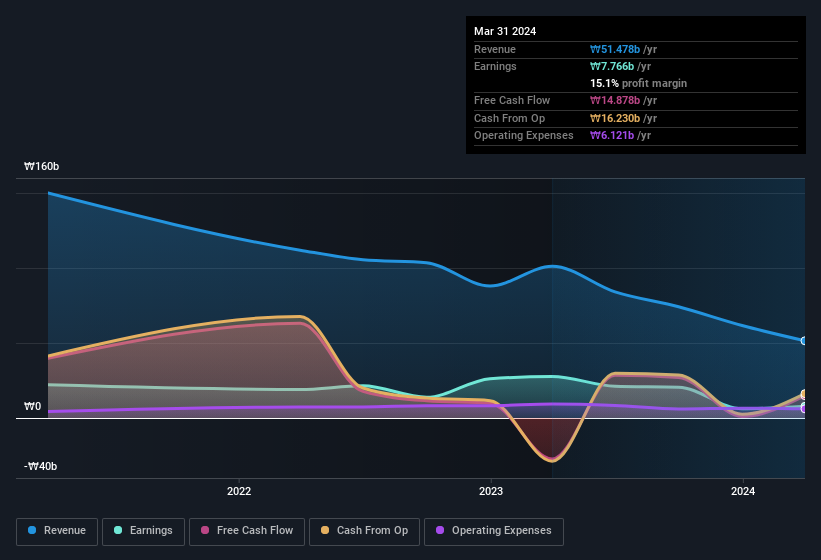
Task: Click the Free Cash Flow tooltip label
Action: [x=512, y=100]
